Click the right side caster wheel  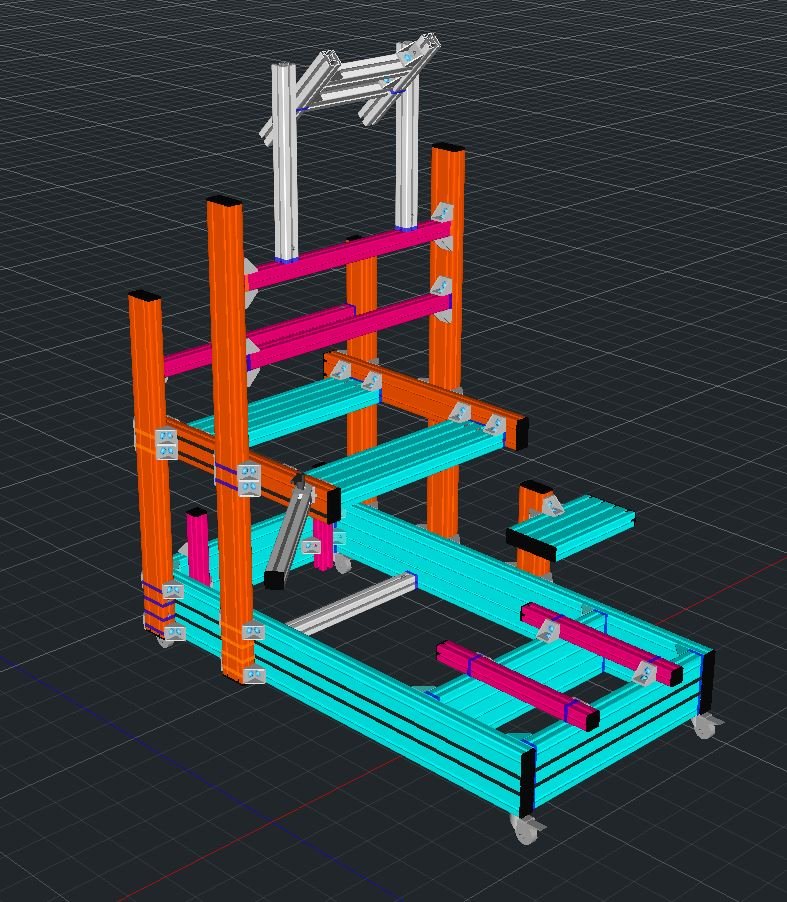click(704, 725)
